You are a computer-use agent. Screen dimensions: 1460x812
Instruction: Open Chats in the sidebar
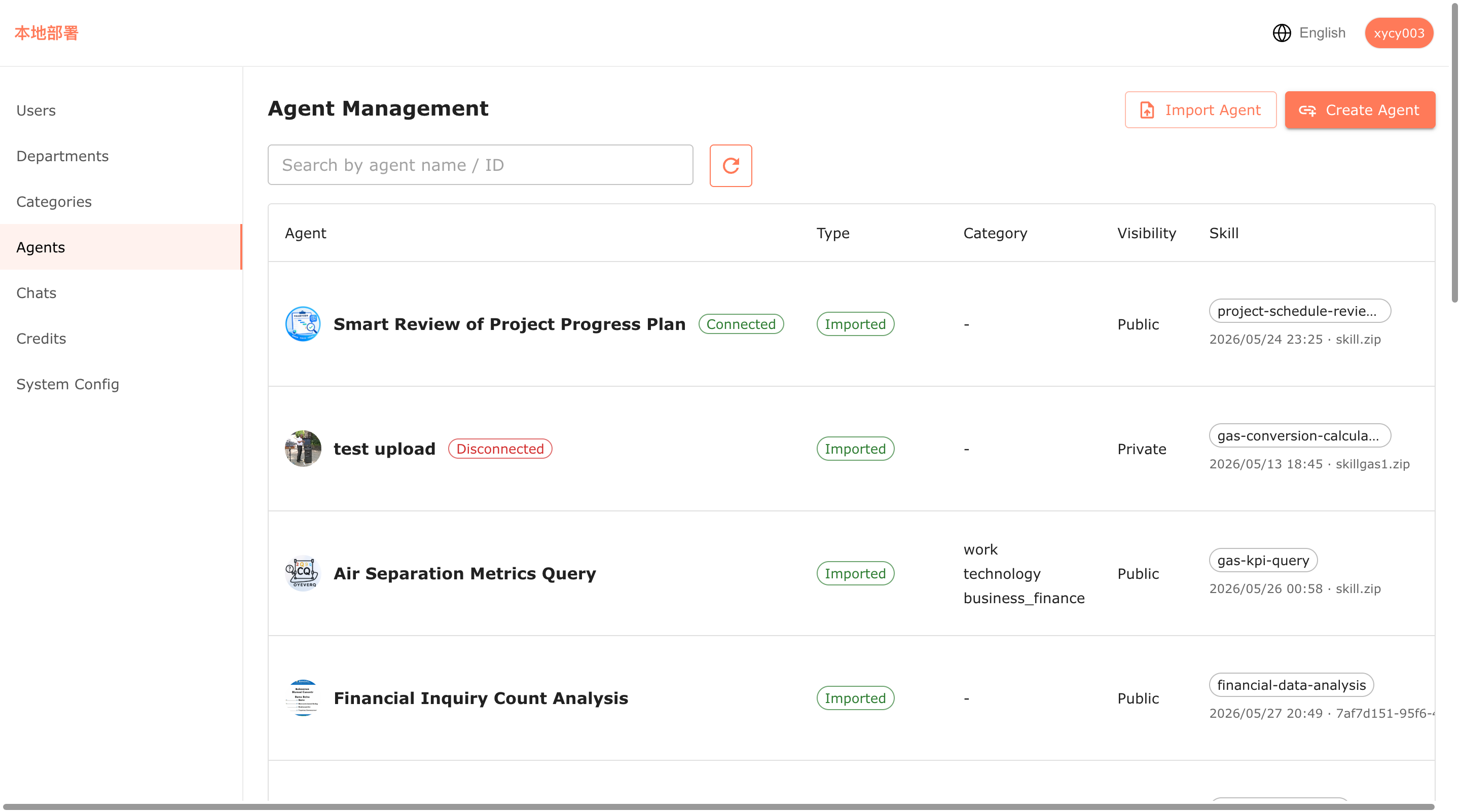(x=121, y=293)
